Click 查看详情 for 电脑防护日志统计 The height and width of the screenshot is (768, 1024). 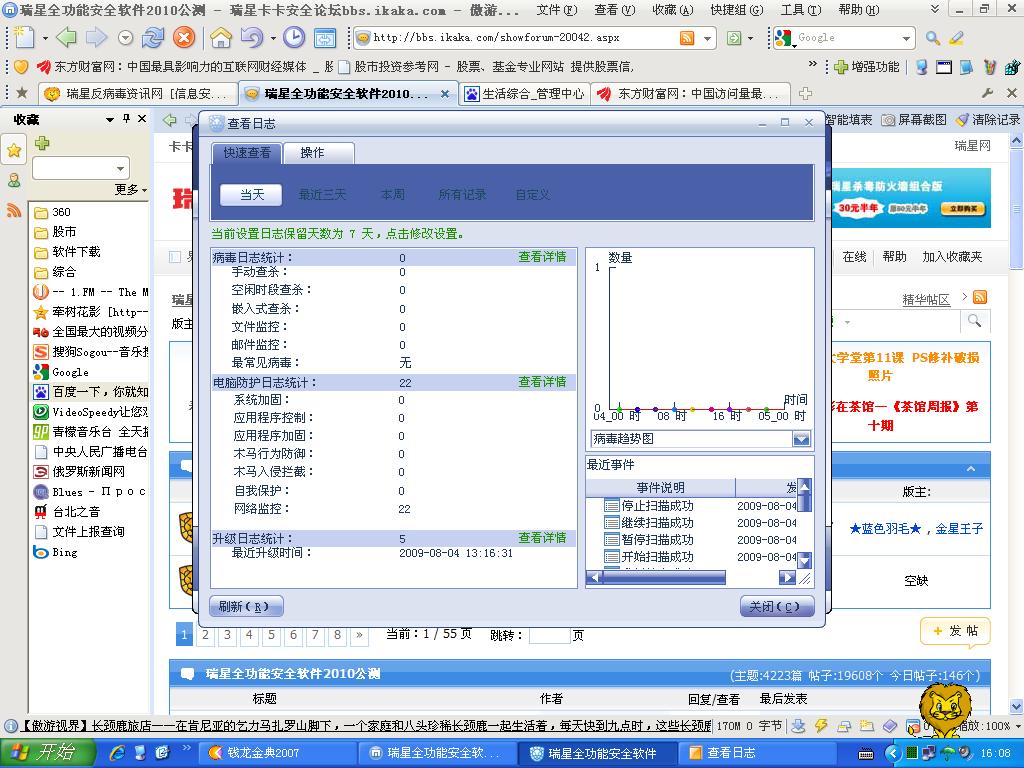[x=542, y=382]
